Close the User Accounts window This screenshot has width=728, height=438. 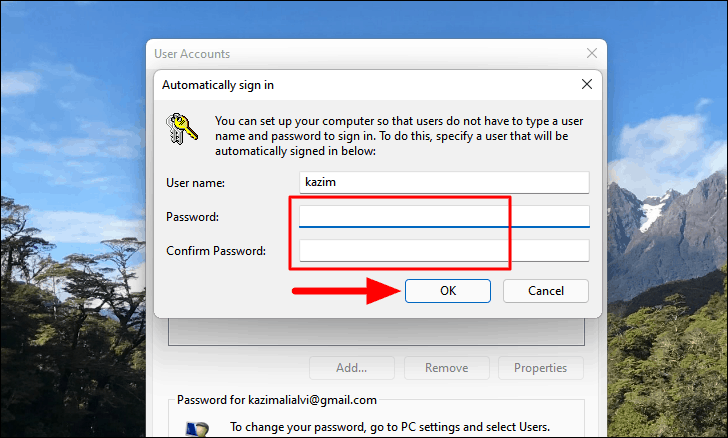pyautogui.click(x=592, y=53)
